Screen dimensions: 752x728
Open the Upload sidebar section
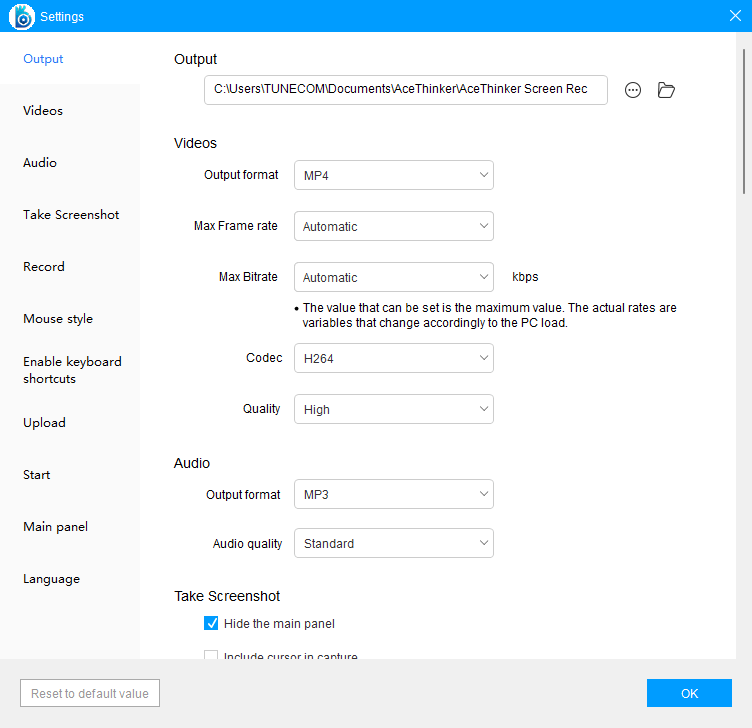[x=44, y=423]
